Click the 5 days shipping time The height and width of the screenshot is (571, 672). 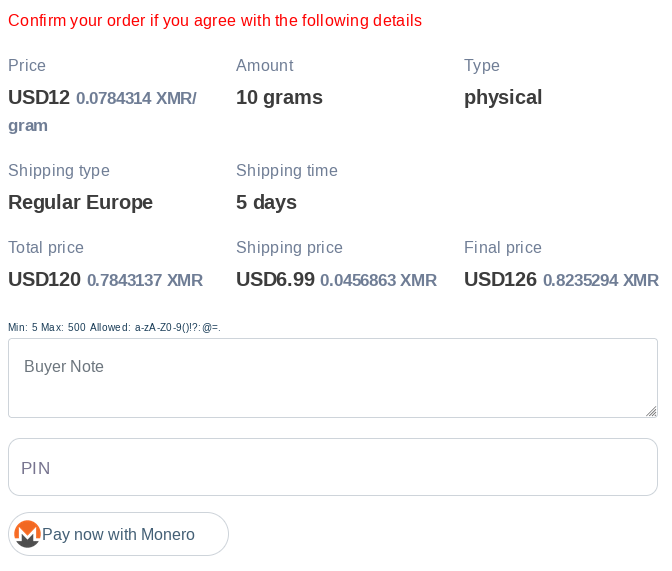[266, 203]
